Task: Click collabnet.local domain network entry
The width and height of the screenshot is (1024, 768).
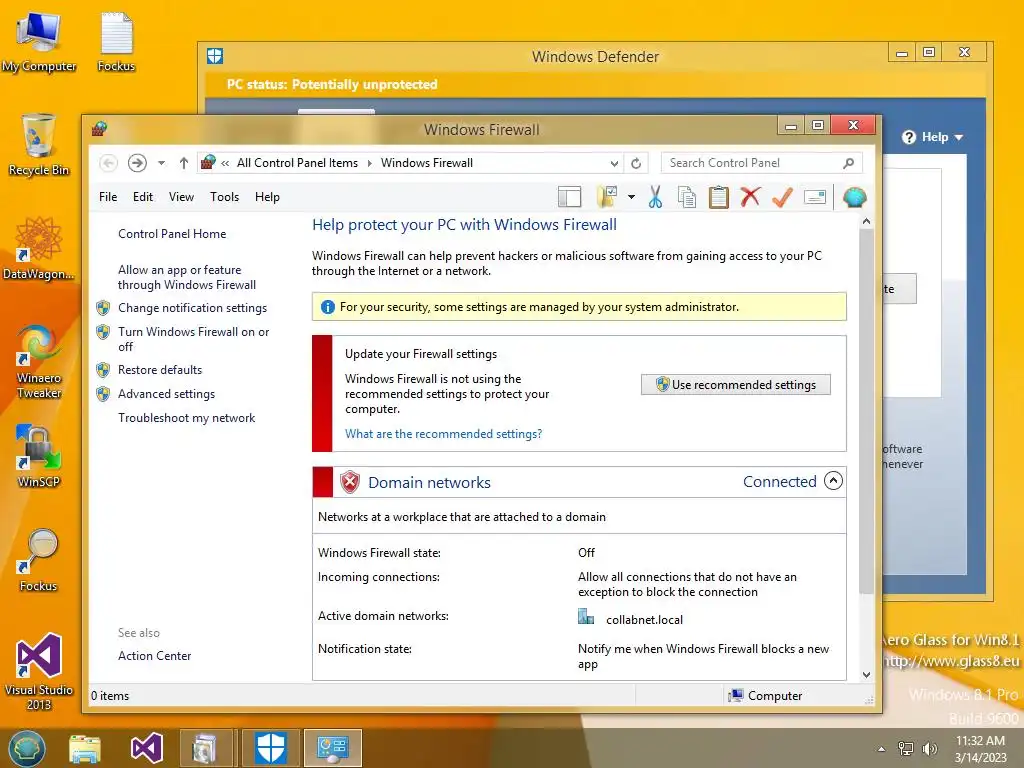Action: coord(644,619)
